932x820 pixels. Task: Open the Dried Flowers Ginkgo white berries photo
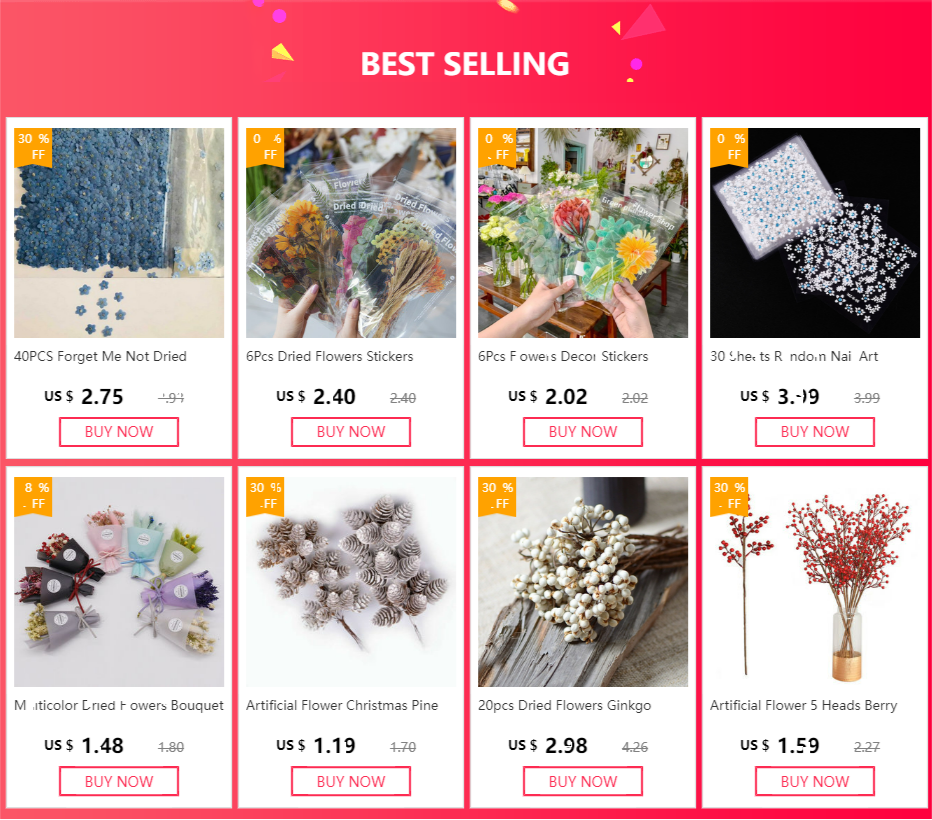click(582, 582)
